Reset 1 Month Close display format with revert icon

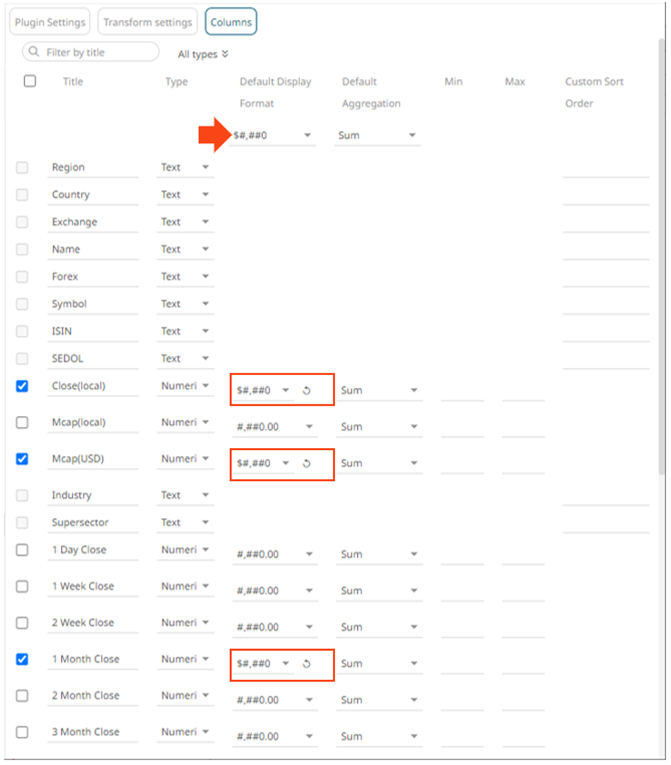pyautogui.click(x=306, y=664)
